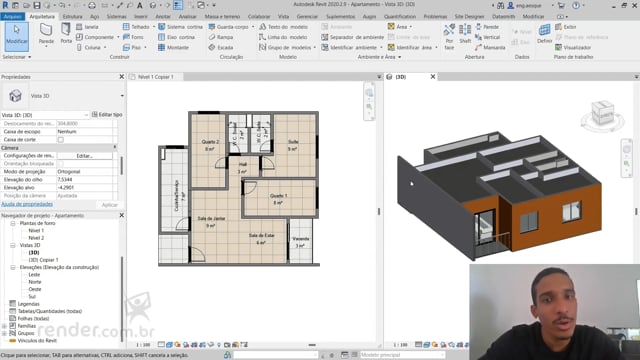Select the Porta door tool
The width and height of the screenshot is (640, 360).
(x=66, y=33)
